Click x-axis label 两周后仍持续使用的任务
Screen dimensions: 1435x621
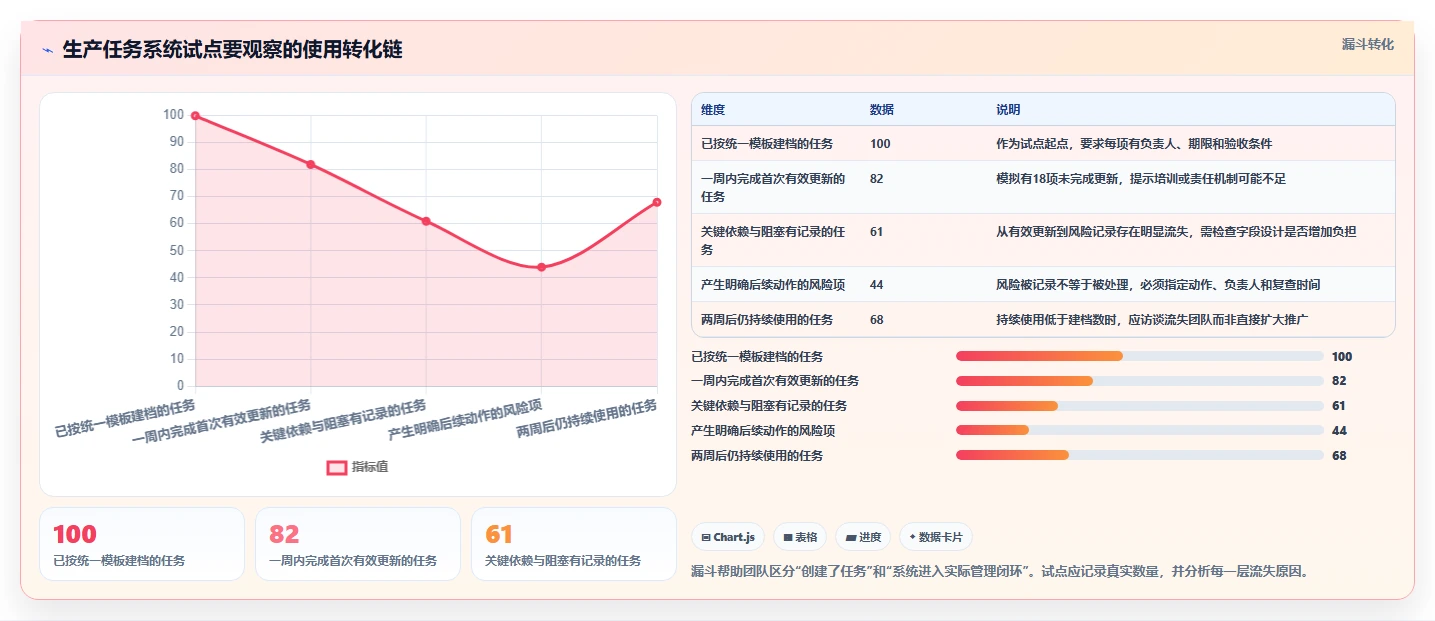coord(587,419)
